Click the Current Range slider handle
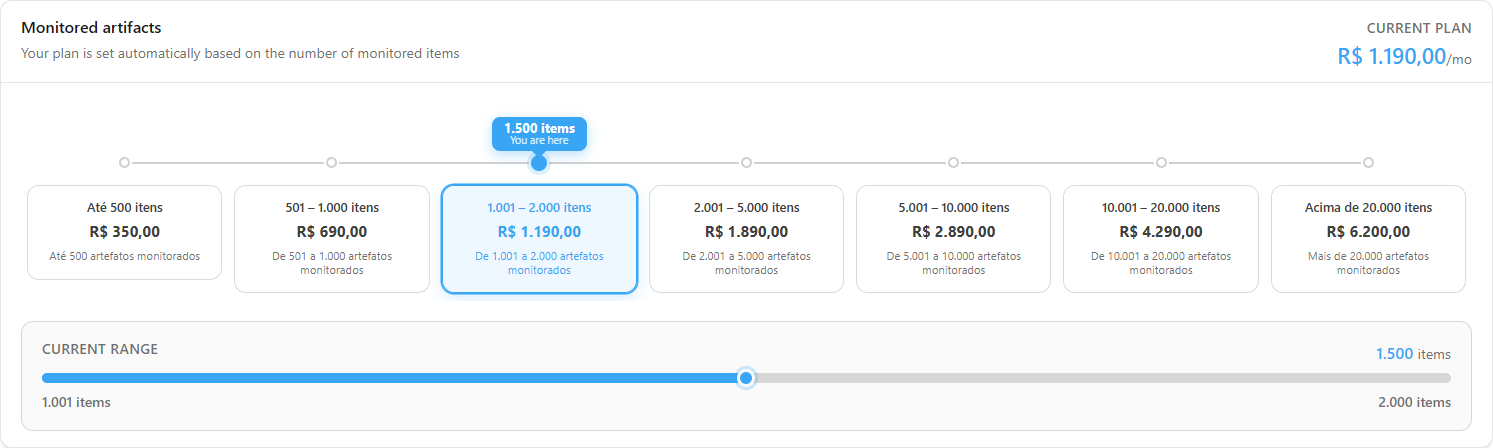The width and height of the screenshot is (1493, 448). click(745, 378)
